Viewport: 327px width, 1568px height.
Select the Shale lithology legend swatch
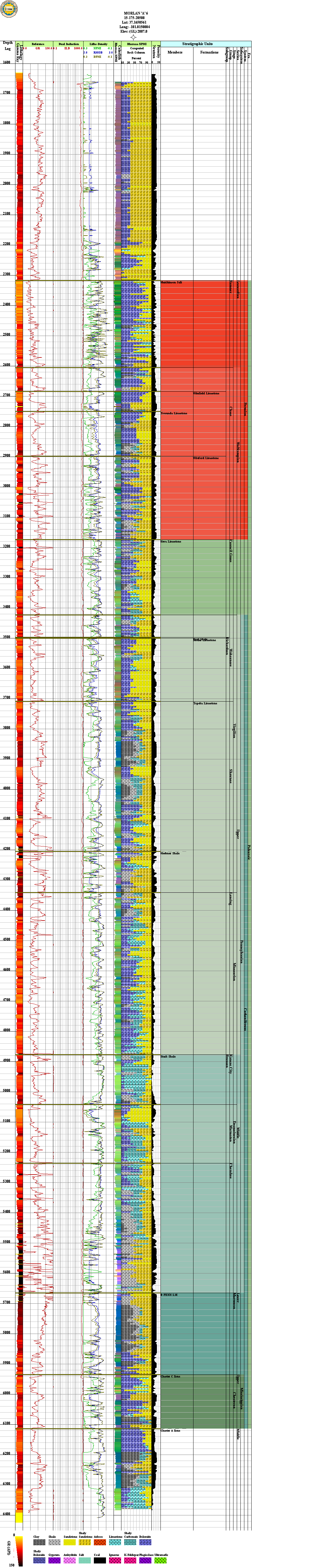(x=54, y=1542)
